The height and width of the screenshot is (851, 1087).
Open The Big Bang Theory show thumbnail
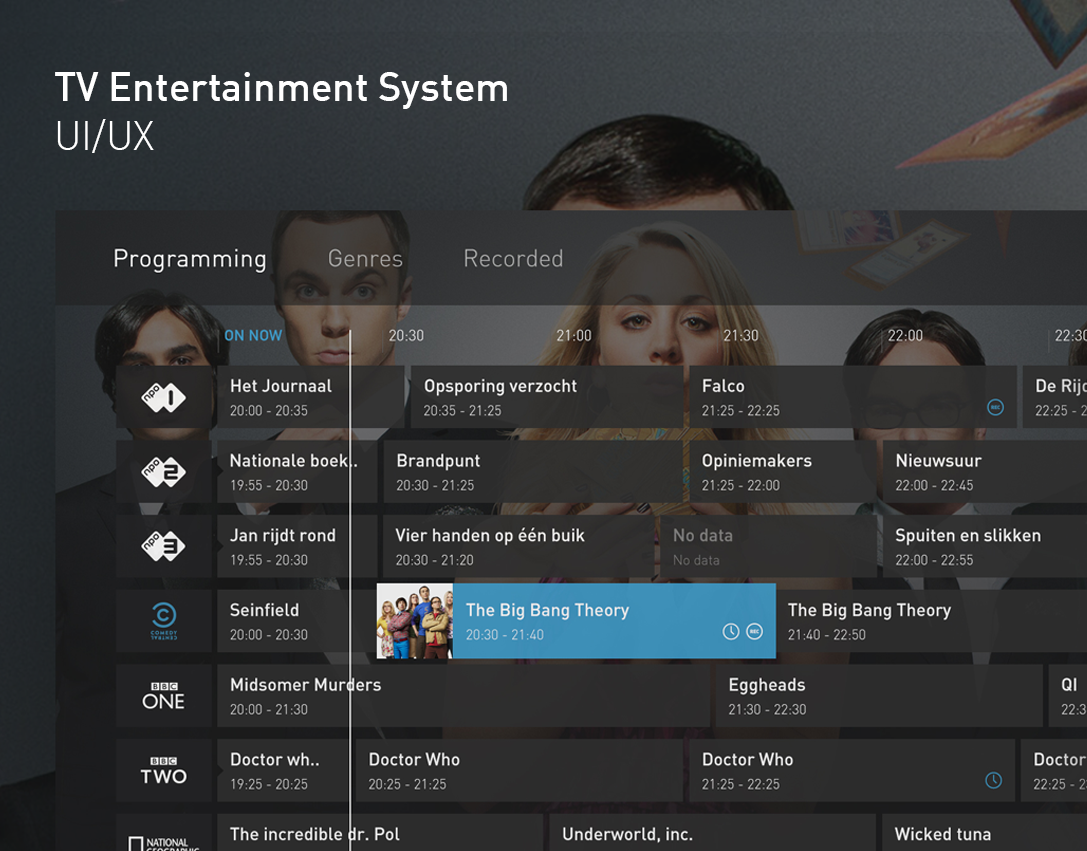point(415,621)
